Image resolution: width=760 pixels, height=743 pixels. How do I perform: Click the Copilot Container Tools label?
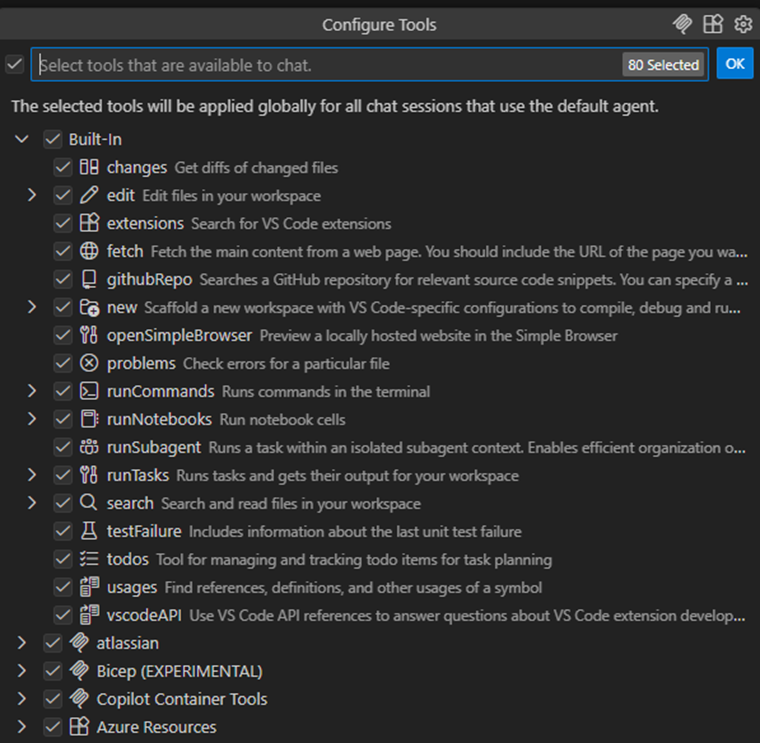182,699
